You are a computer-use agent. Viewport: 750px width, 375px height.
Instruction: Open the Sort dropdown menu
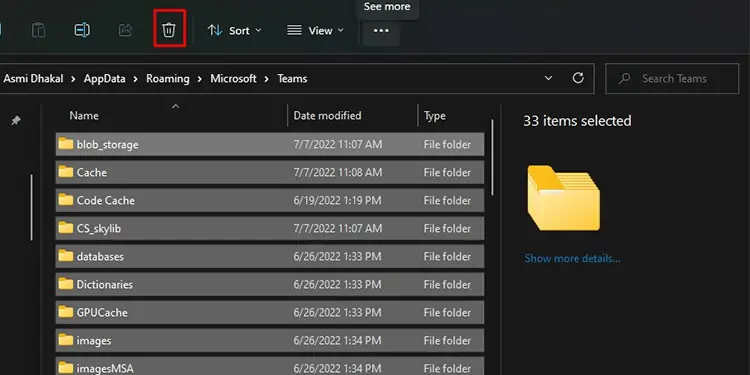click(x=235, y=31)
